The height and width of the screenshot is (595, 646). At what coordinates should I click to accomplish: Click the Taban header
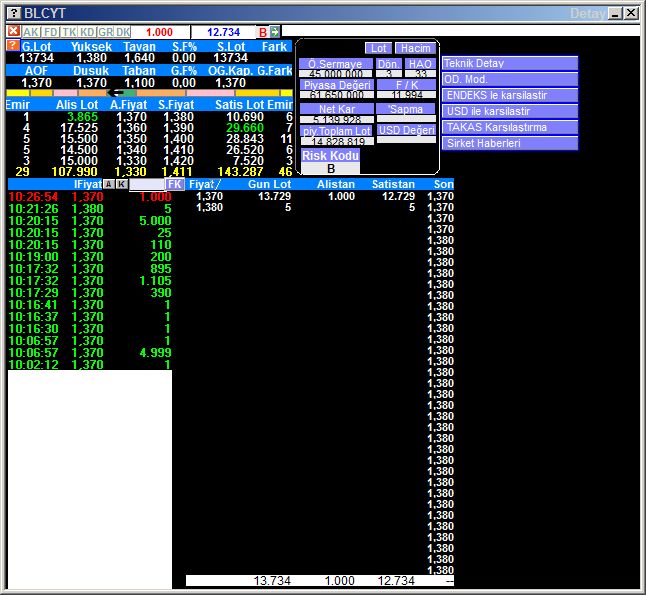(x=139, y=70)
